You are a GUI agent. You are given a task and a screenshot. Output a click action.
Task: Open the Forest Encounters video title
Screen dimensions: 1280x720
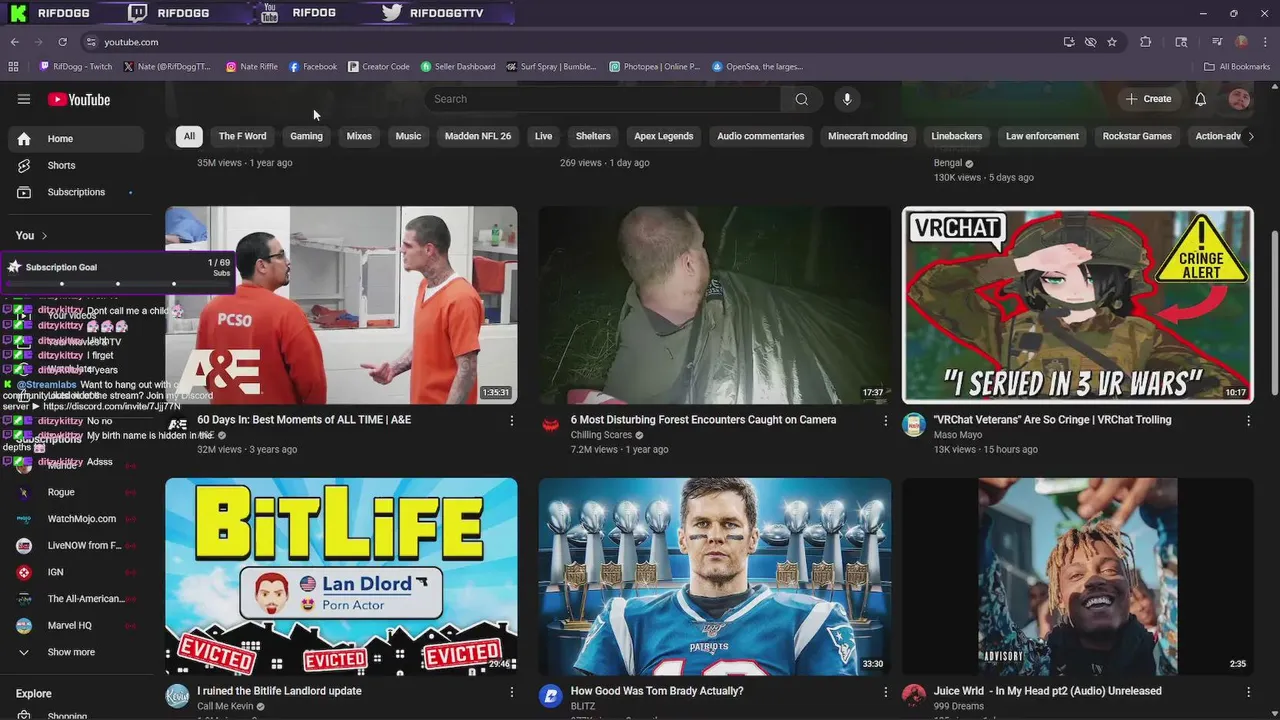tap(703, 420)
